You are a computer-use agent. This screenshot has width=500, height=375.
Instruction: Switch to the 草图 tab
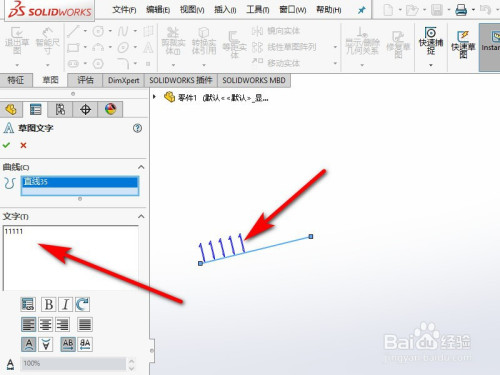coord(50,80)
